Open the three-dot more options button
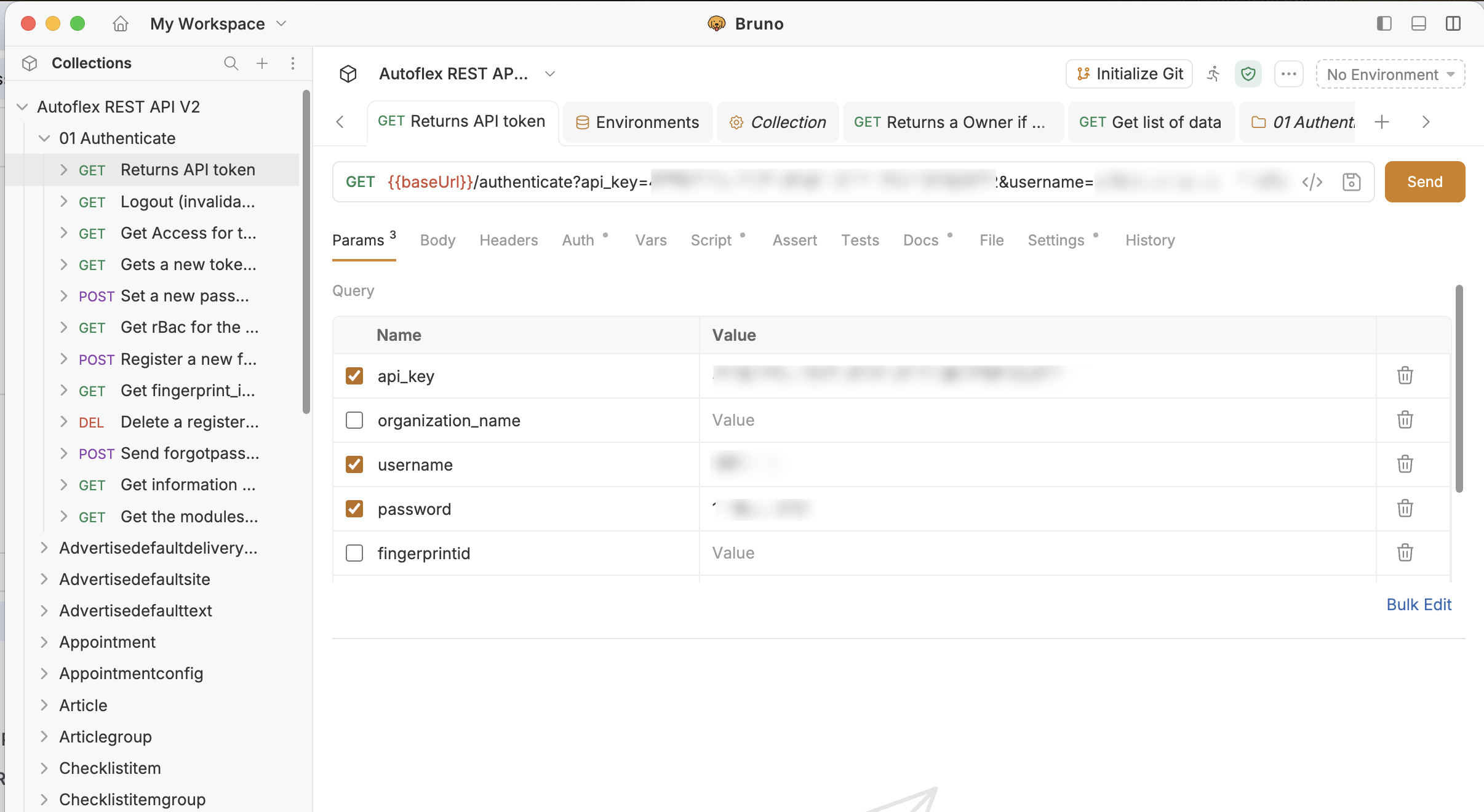Image resolution: width=1484 pixels, height=812 pixels. (1289, 74)
